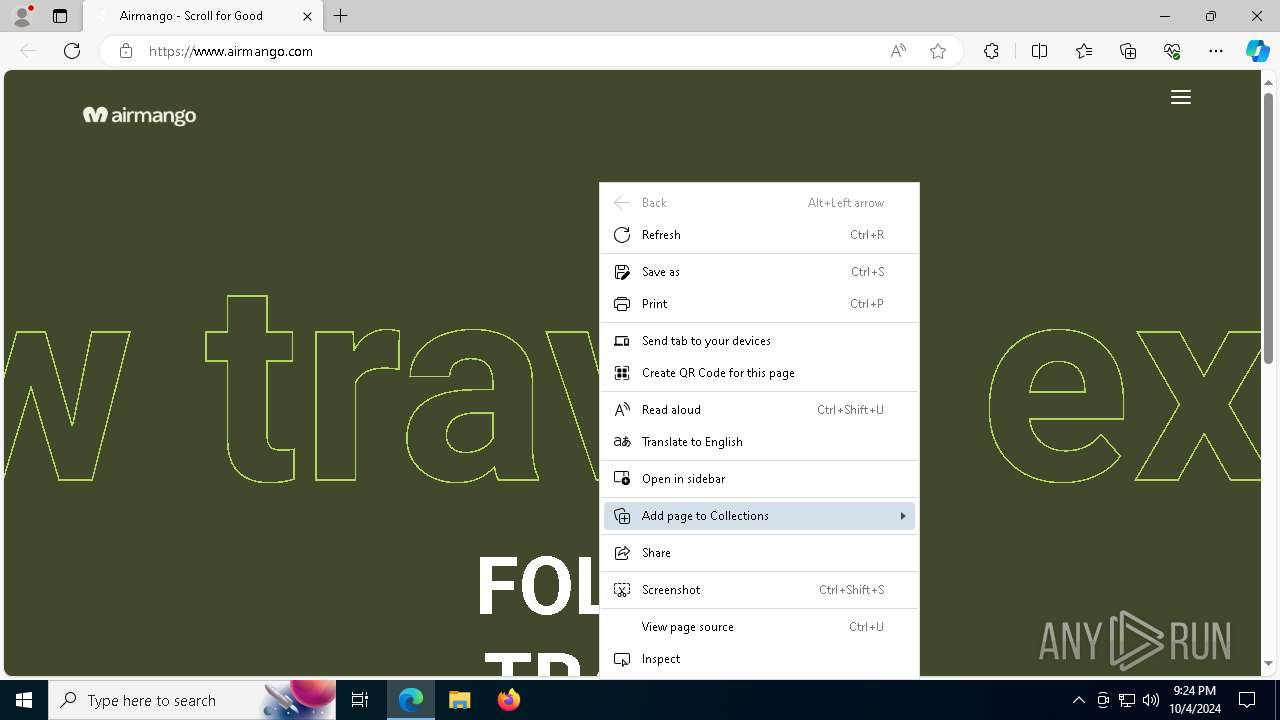Open the network tray icon

tap(1127, 700)
